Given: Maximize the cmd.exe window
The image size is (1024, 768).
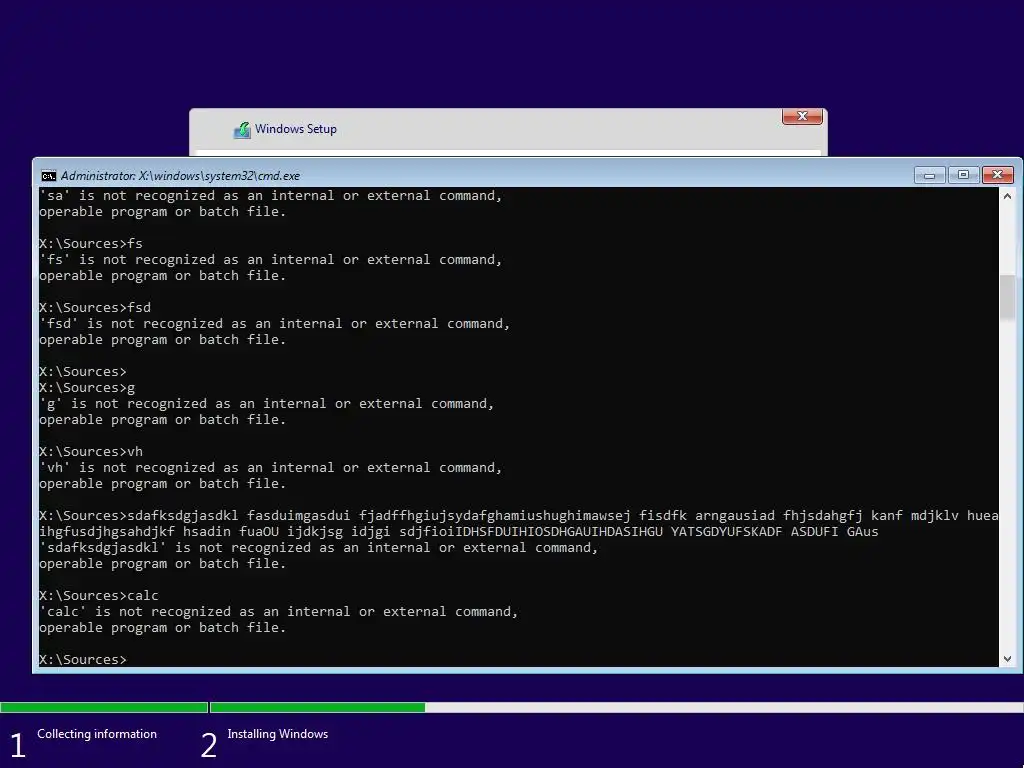Looking at the screenshot, I should click(x=963, y=175).
